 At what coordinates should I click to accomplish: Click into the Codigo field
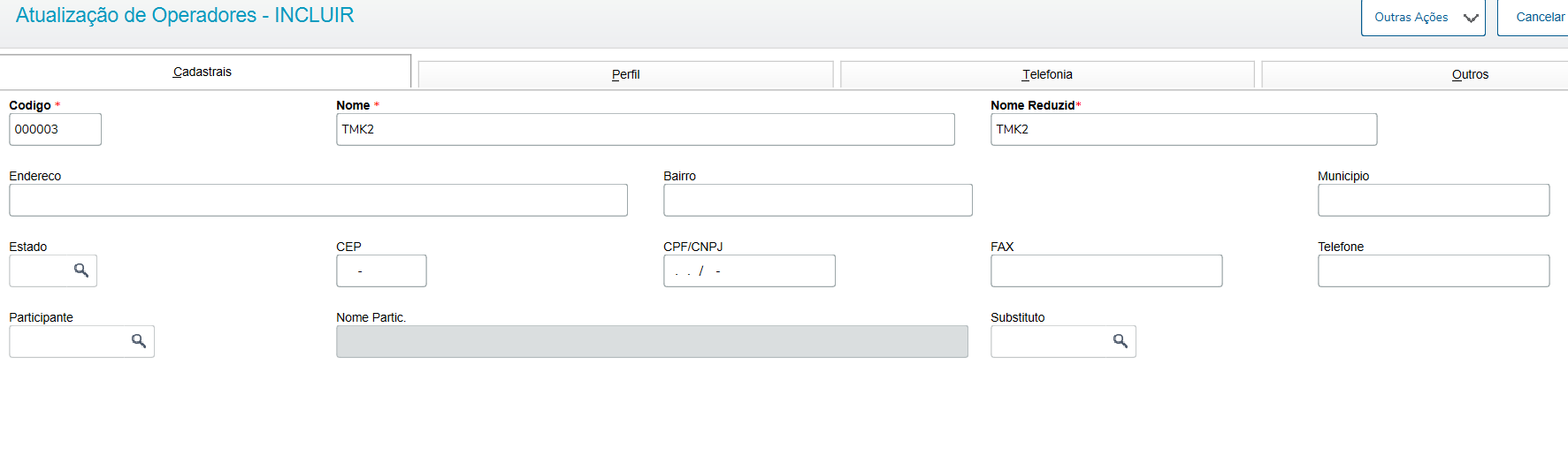55,129
